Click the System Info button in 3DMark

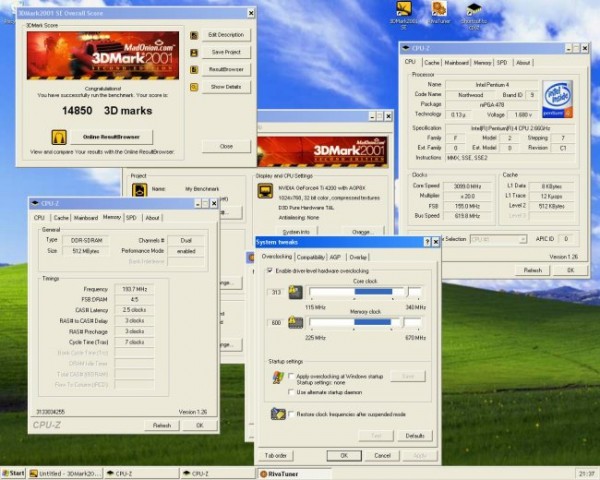[x=296, y=232]
